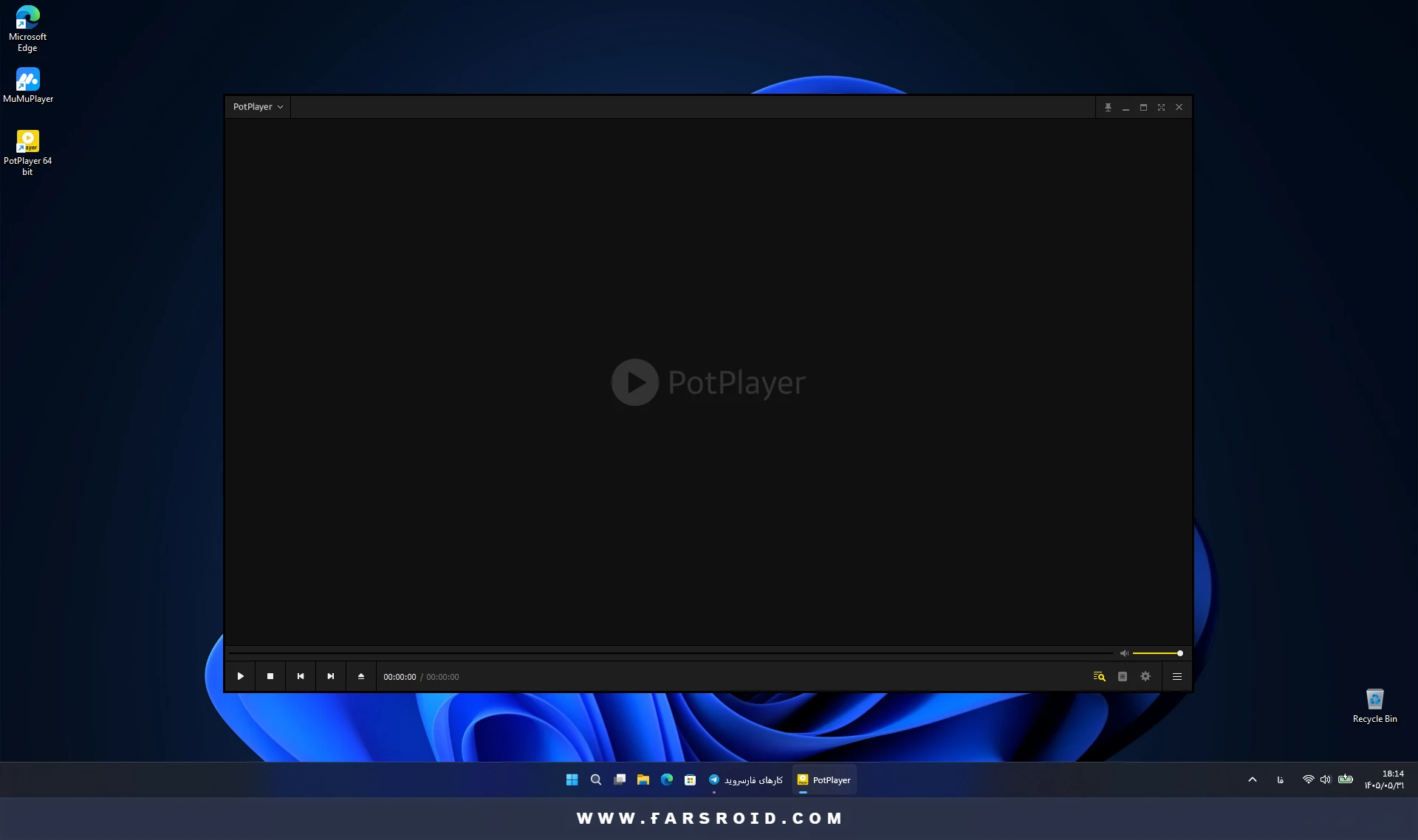
Task: Open a file with the eject button
Action: [361, 676]
